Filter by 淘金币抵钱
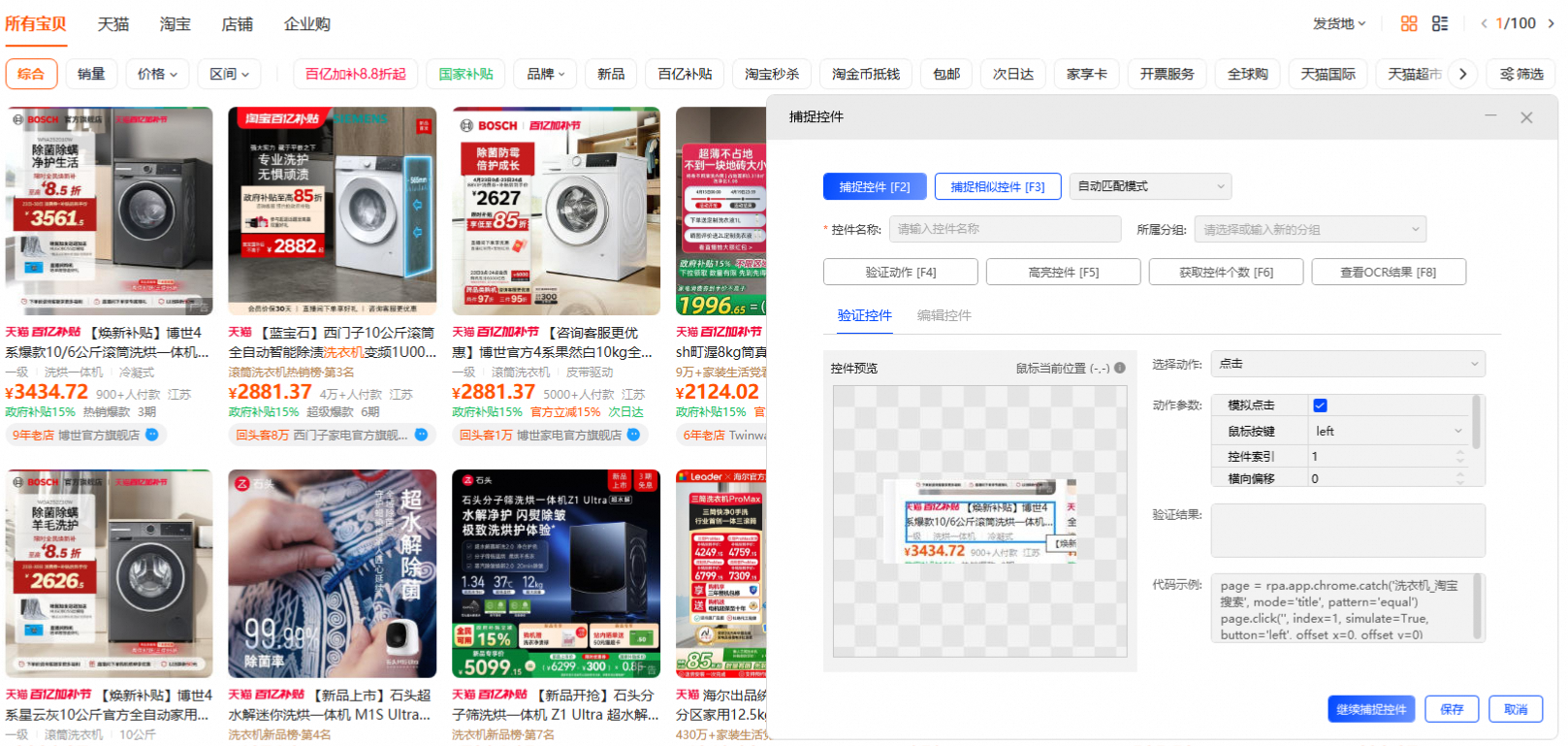 coord(866,74)
